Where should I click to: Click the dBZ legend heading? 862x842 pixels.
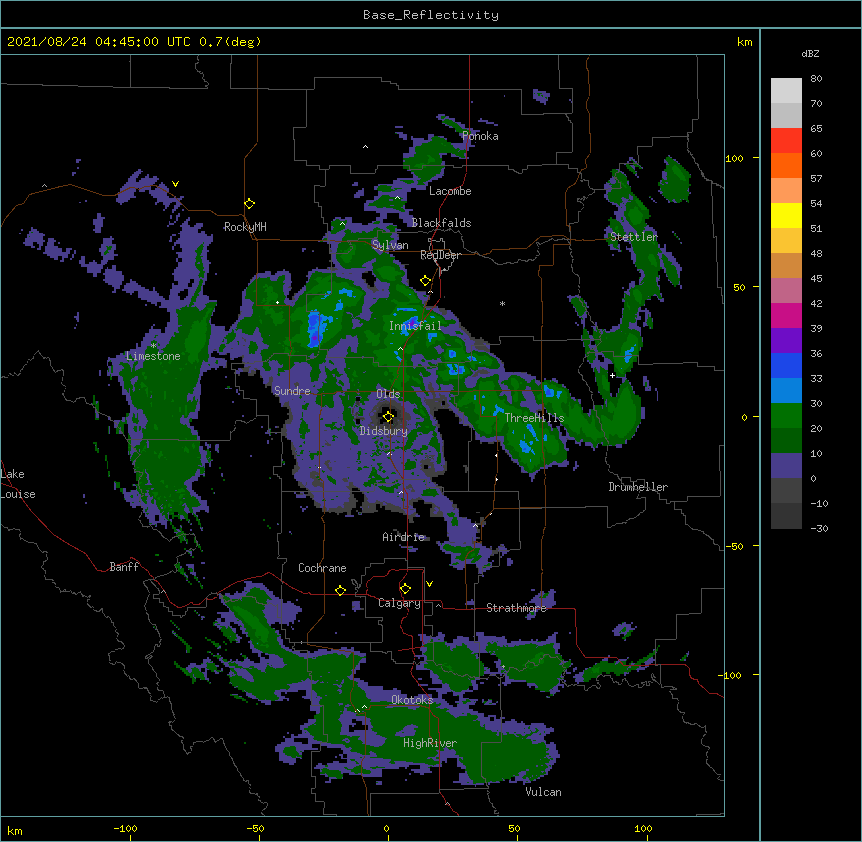(810, 53)
